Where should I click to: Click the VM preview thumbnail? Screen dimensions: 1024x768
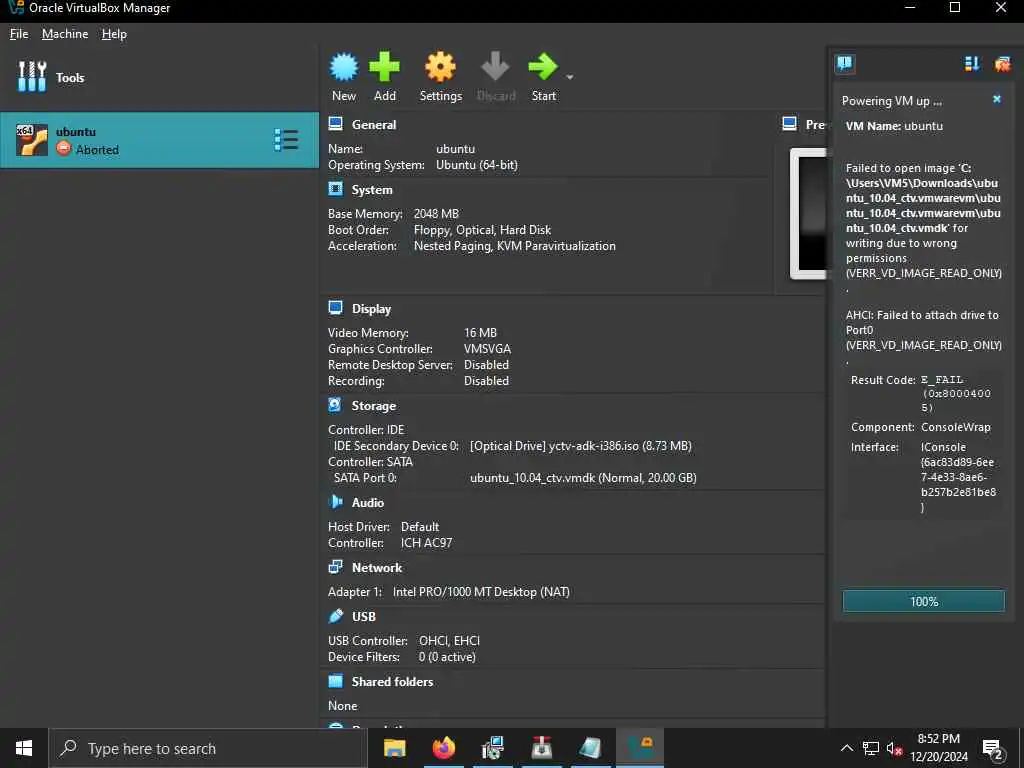click(x=809, y=214)
